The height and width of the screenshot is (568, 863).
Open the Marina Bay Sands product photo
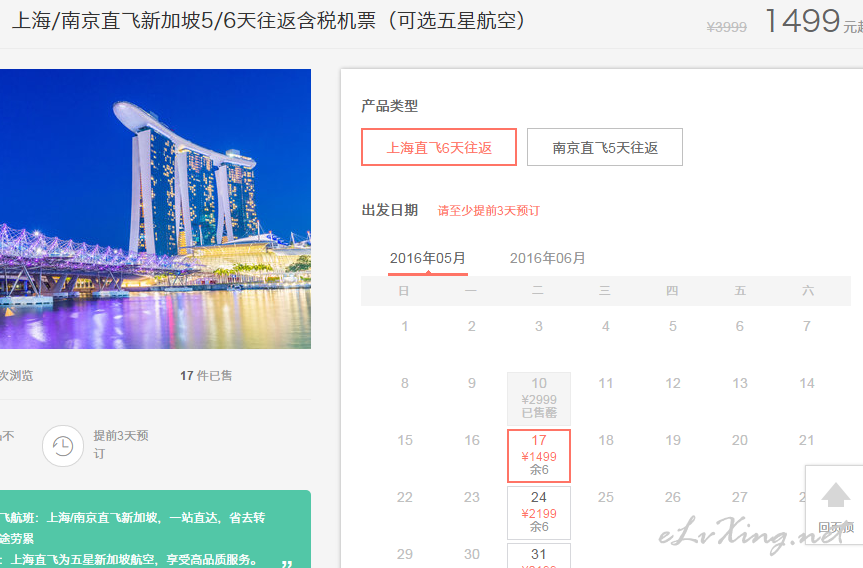pyautogui.click(x=155, y=209)
